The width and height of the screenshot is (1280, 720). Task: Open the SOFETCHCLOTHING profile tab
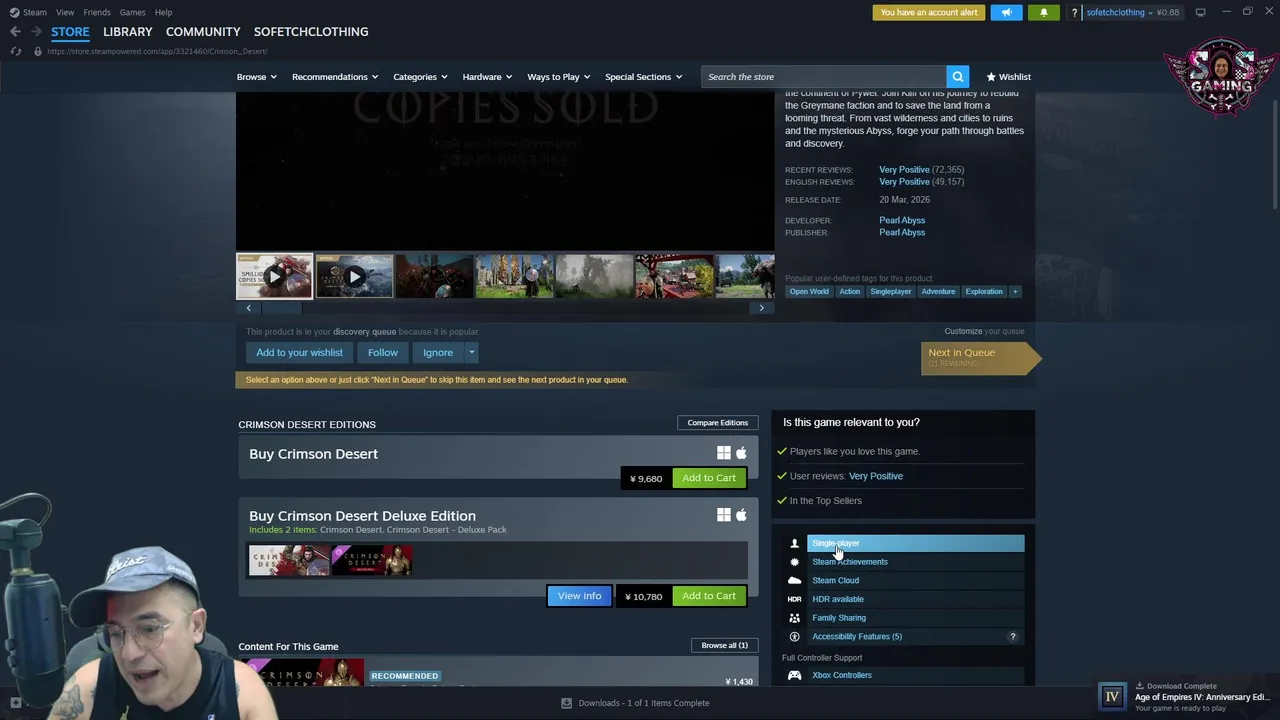click(x=311, y=32)
